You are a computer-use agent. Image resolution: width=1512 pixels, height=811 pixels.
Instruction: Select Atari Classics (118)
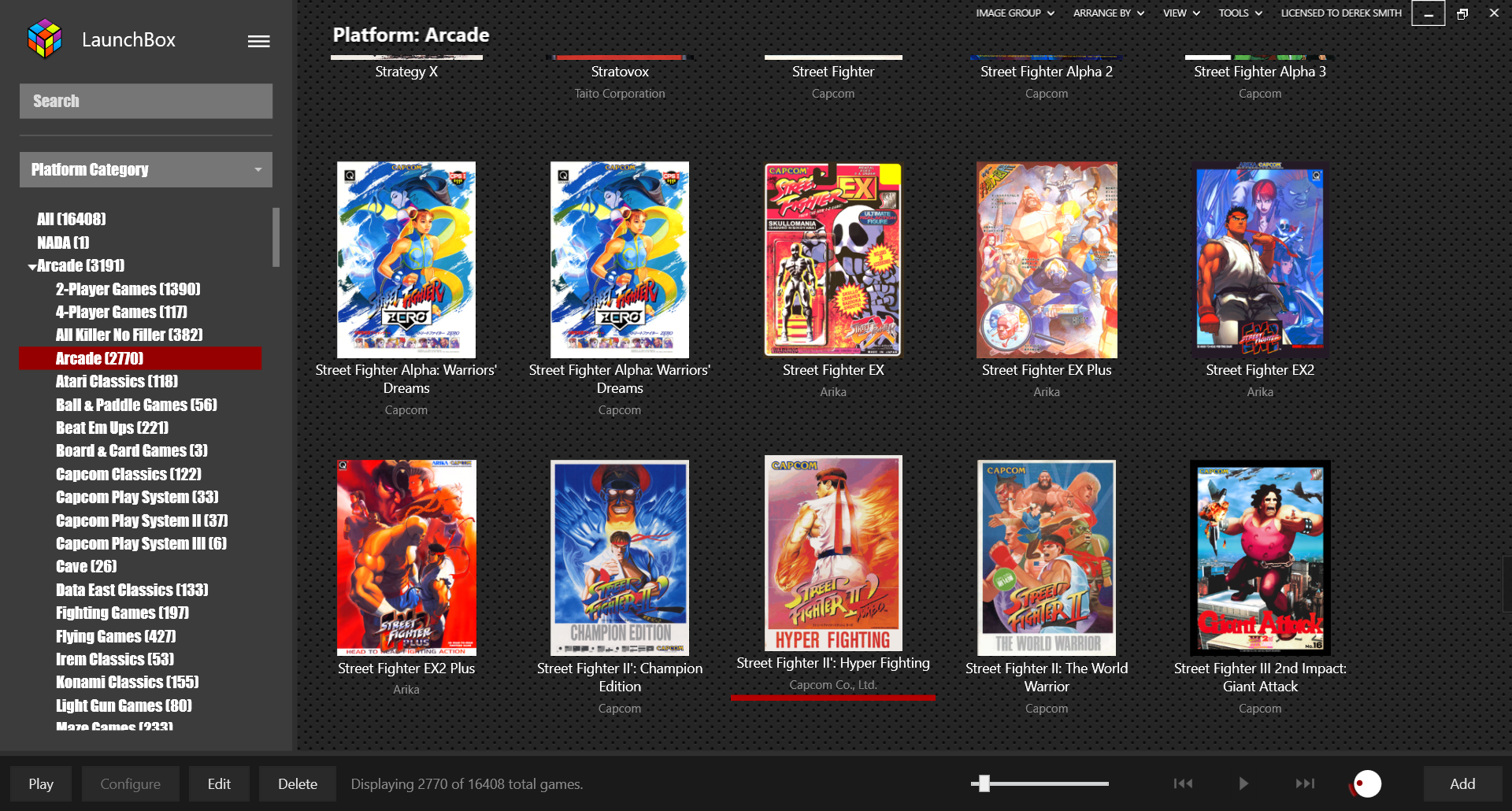coord(117,381)
